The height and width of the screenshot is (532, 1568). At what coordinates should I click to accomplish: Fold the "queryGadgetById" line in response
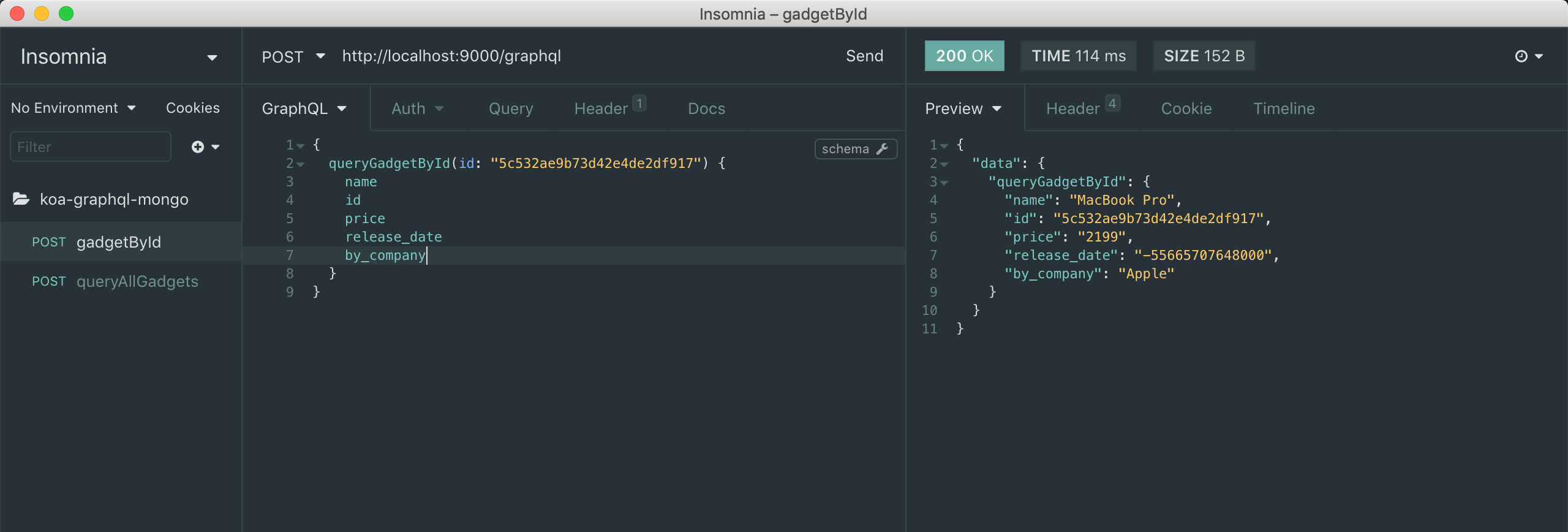click(x=944, y=183)
